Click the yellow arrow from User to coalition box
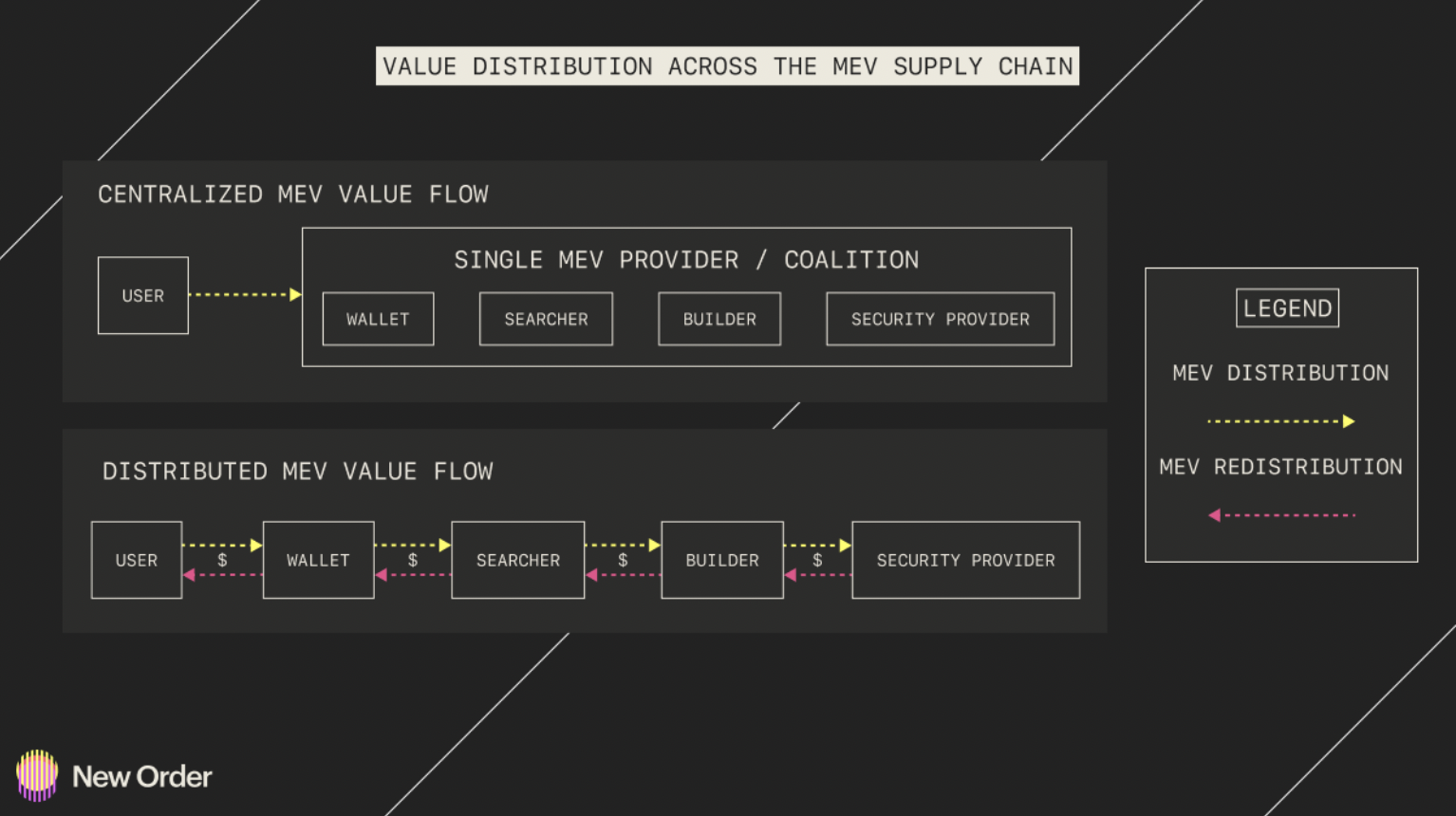Viewport: 1456px width, 816px height. pos(245,294)
